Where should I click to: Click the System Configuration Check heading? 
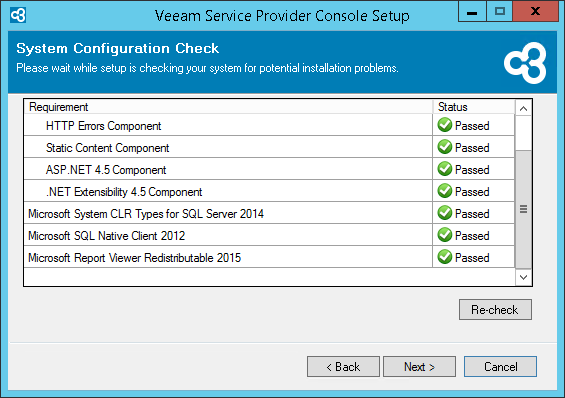(x=117, y=48)
